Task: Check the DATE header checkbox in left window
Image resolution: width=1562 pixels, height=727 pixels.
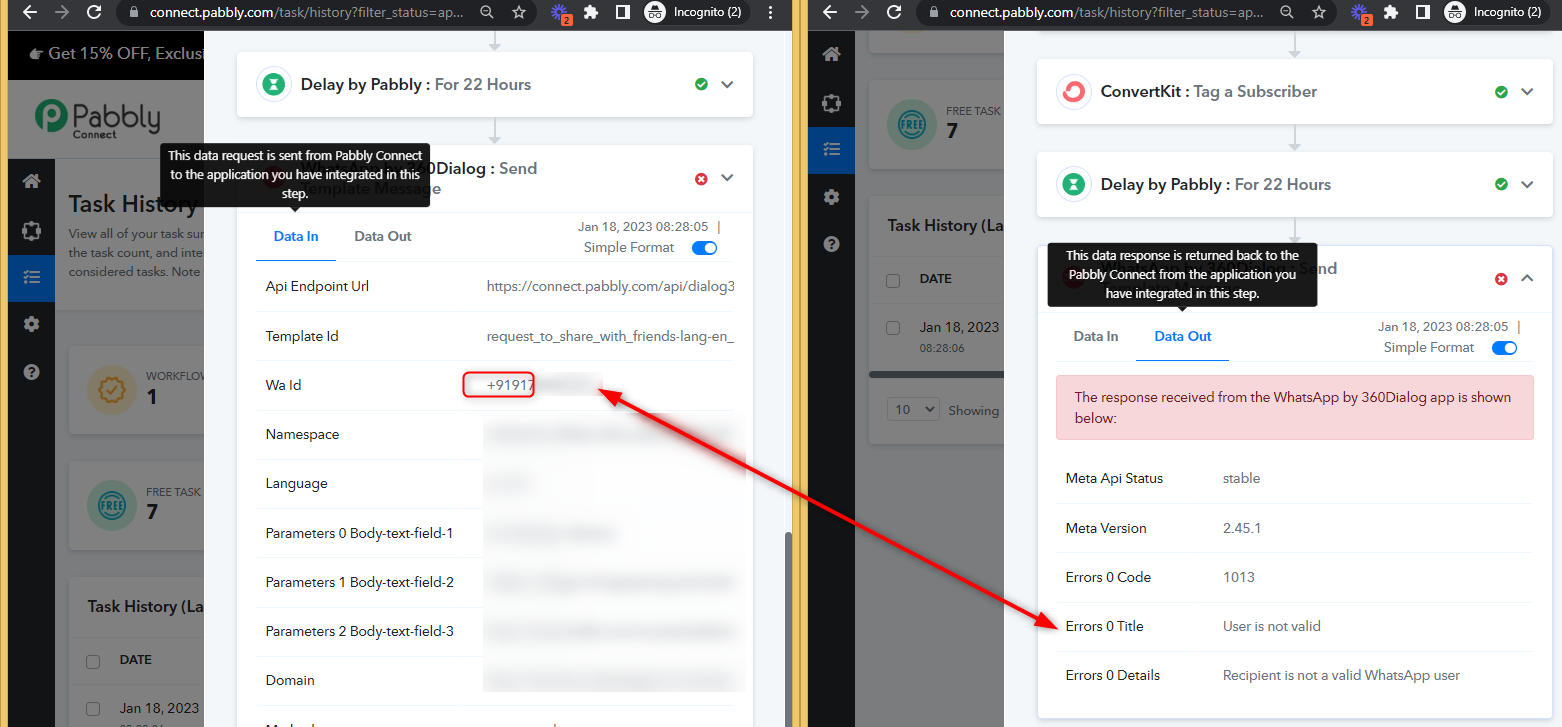Action: [x=93, y=661]
